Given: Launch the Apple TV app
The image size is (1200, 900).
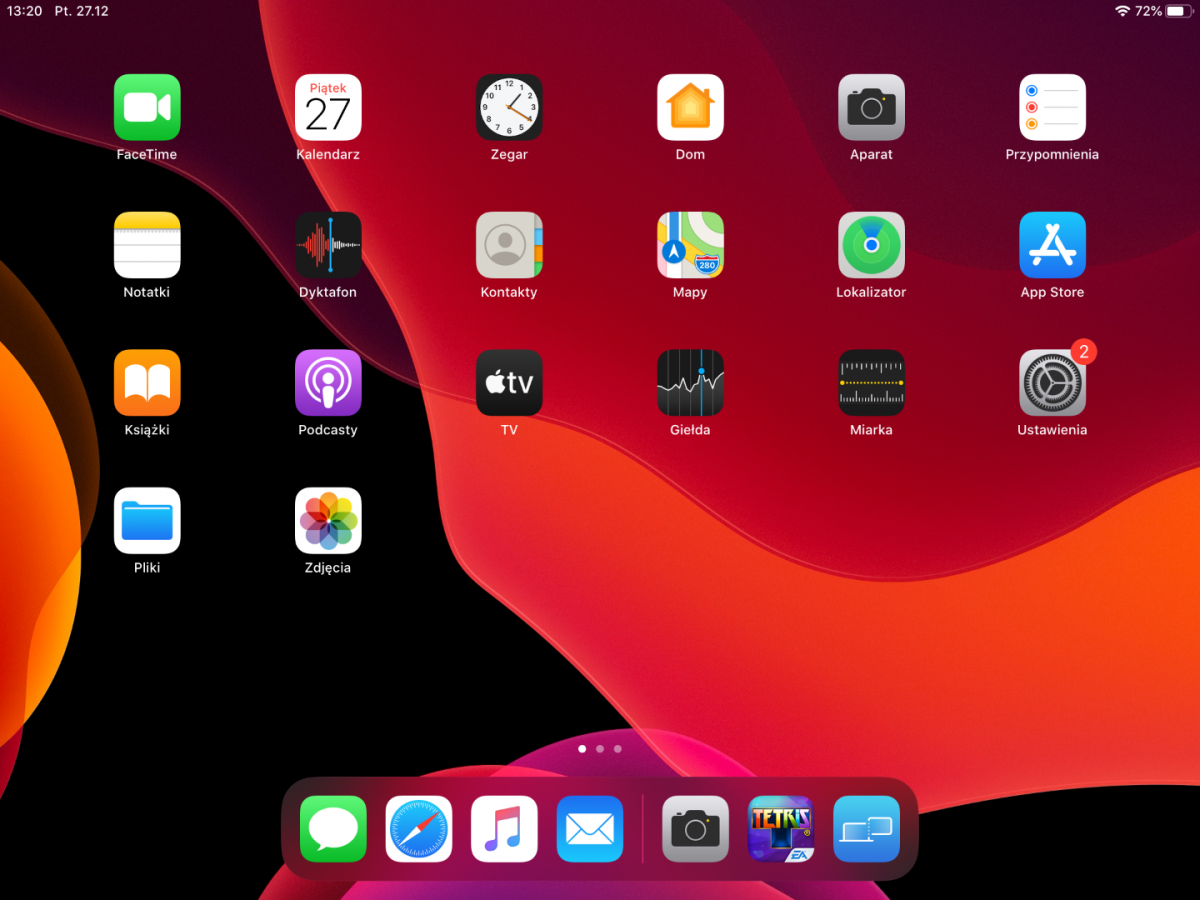Looking at the screenshot, I should [509, 383].
